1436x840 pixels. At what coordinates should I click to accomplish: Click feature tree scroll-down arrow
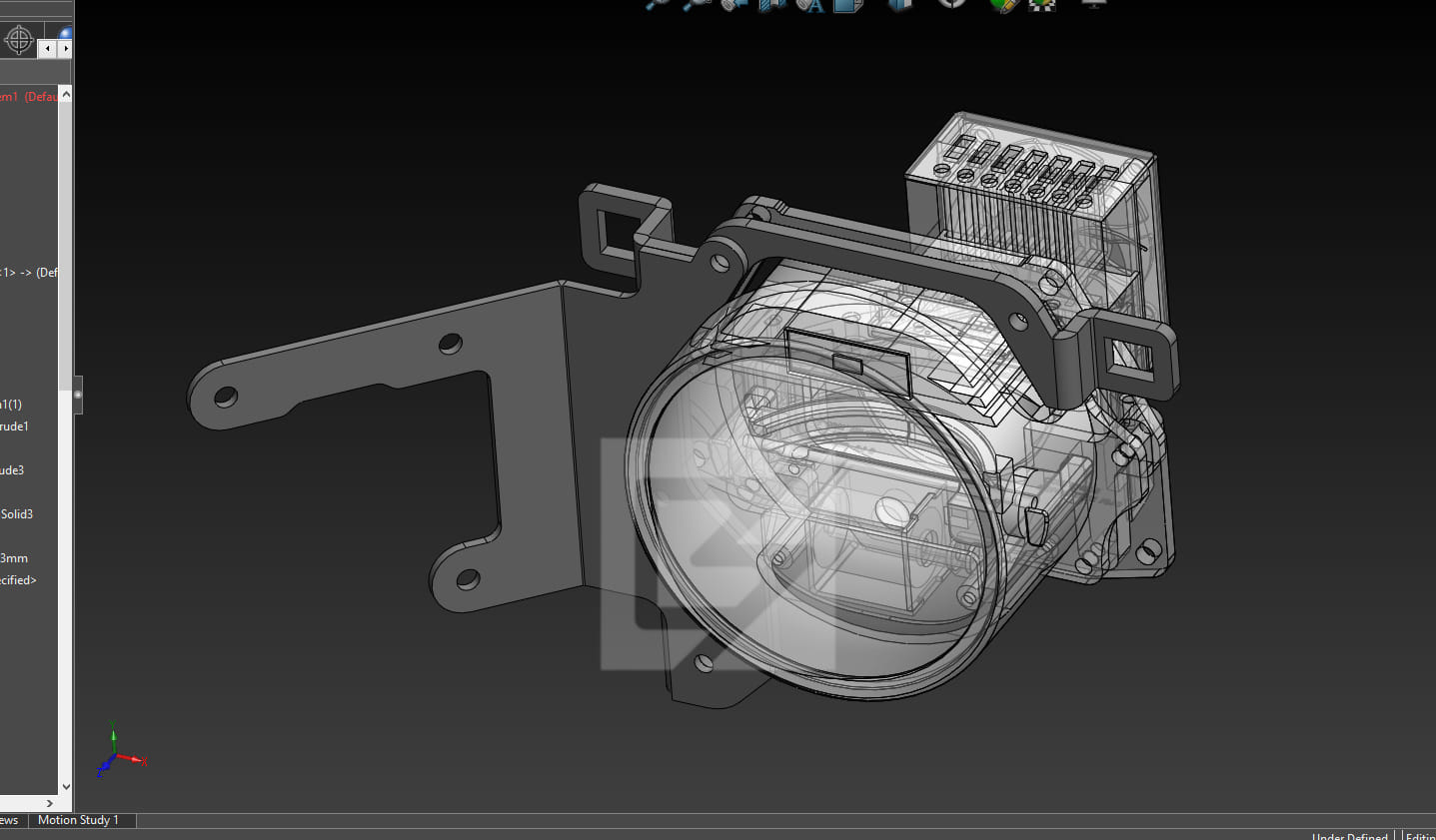point(66,786)
